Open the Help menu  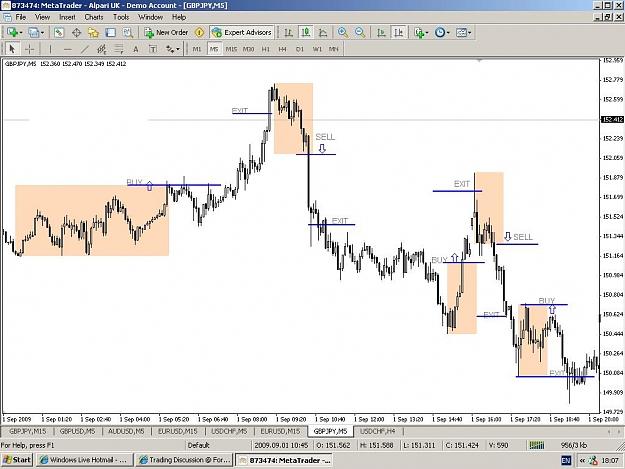pos(179,17)
